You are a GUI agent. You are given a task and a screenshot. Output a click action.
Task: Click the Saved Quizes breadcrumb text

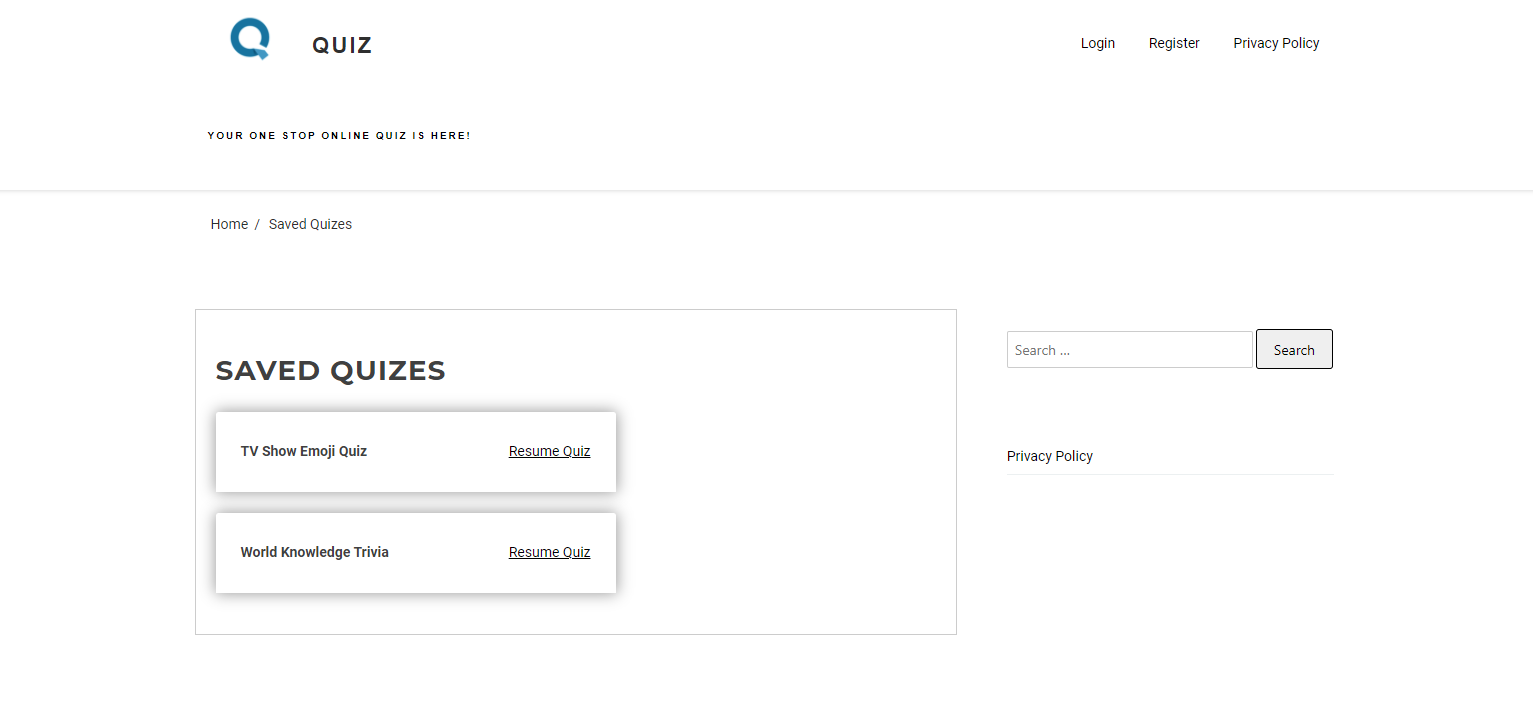point(310,224)
